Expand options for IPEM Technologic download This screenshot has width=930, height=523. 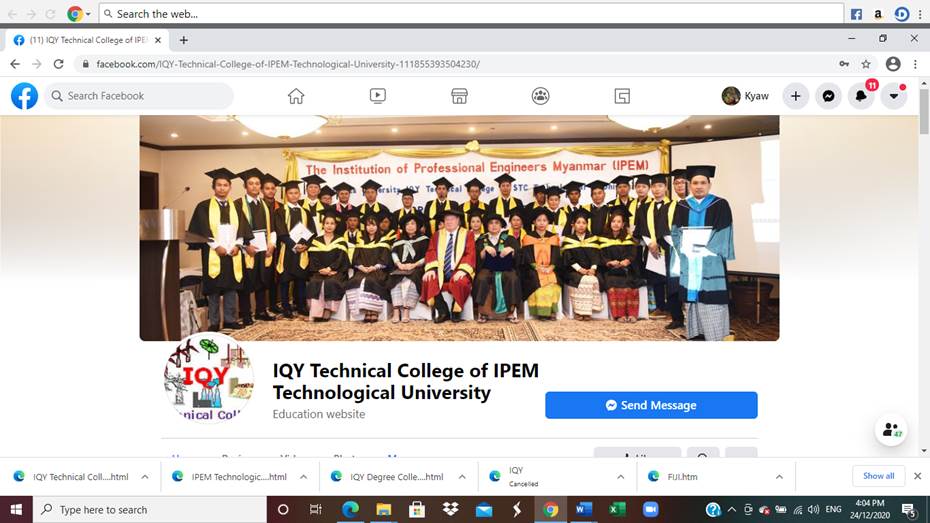pyautogui.click(x=303, y=477)
